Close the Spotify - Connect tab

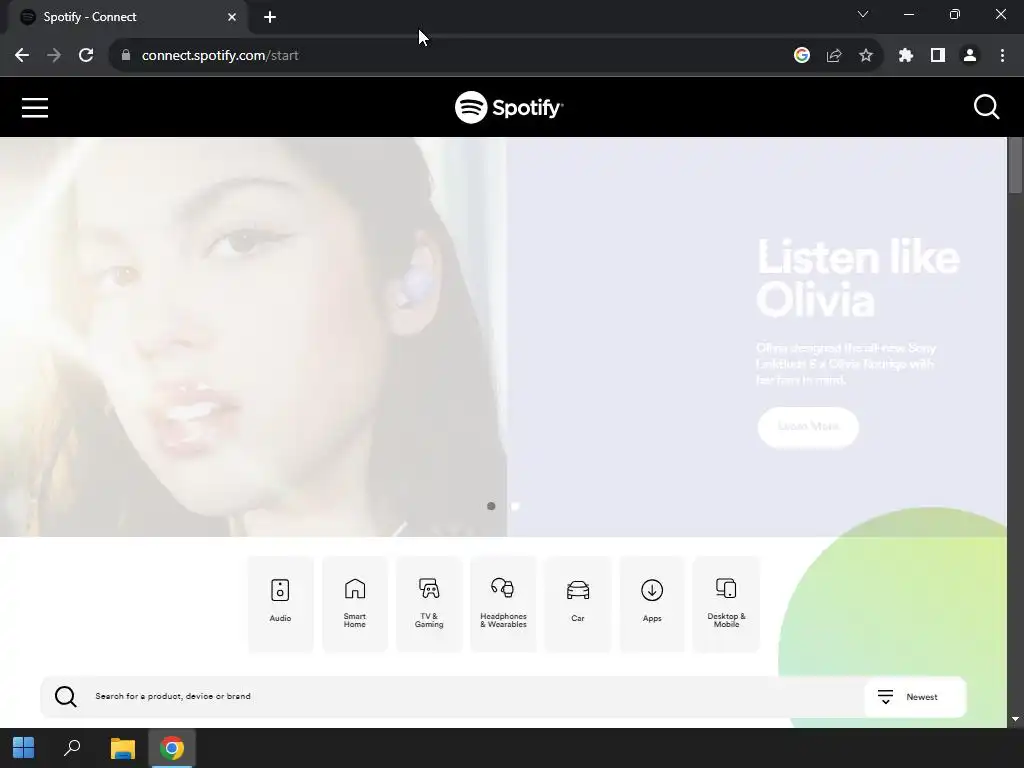(x=232, y=17)
